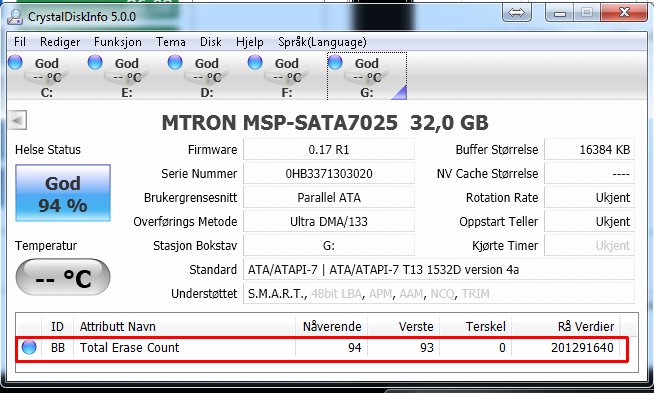The image size is (654, 393).
Task: Open the Funksjon menu
Action: tap(118, 42)
